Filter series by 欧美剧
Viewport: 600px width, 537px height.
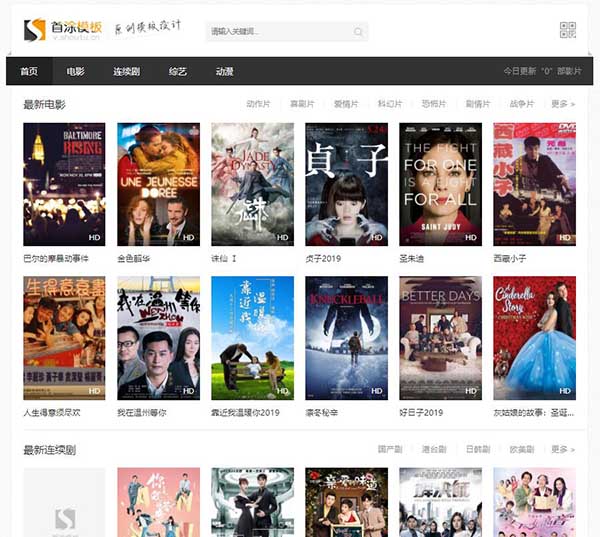point(522,449)
